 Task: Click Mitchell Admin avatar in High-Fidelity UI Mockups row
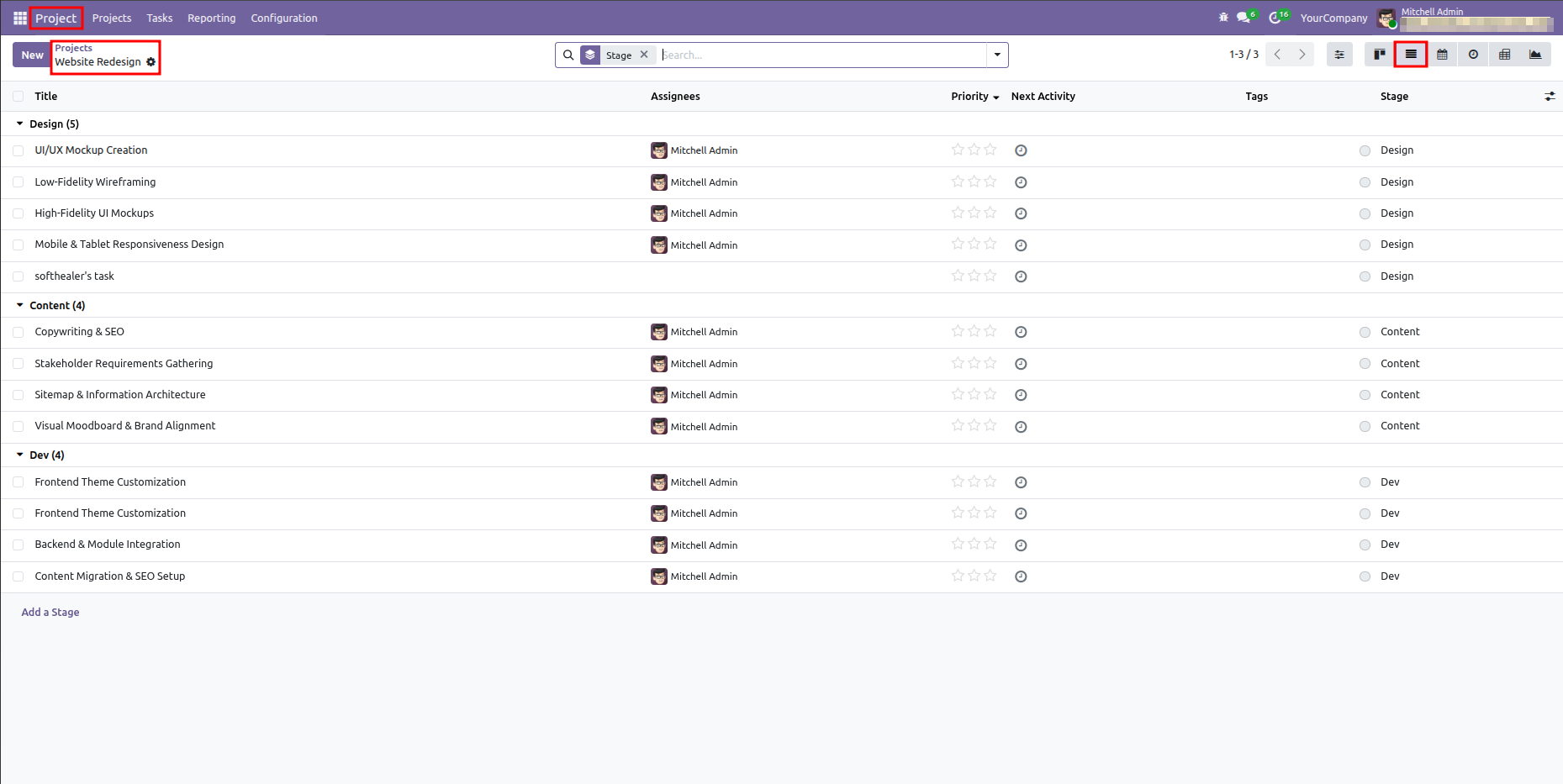(x=659, y=213)
